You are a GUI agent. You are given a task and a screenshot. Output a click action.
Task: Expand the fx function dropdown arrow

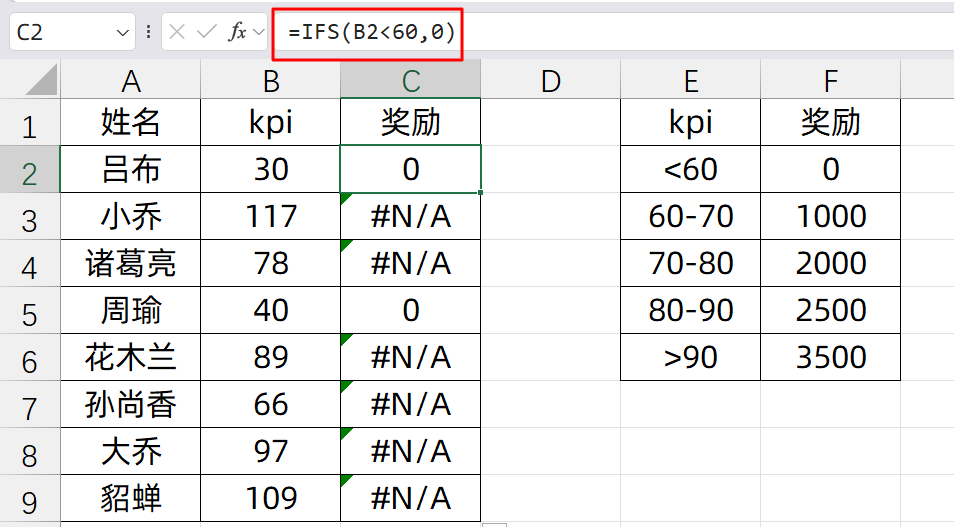click(259, 32)
